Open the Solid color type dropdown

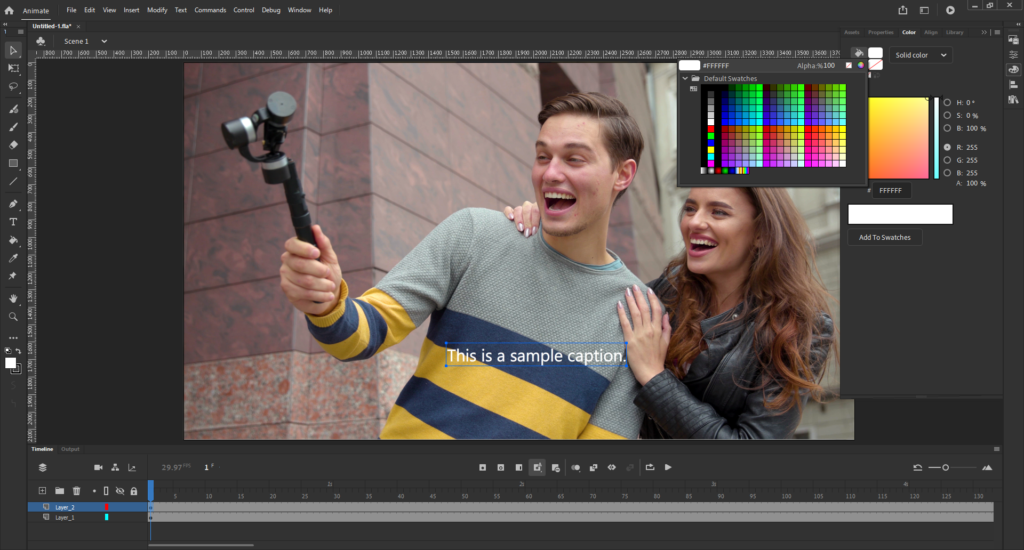pos(921,56)
